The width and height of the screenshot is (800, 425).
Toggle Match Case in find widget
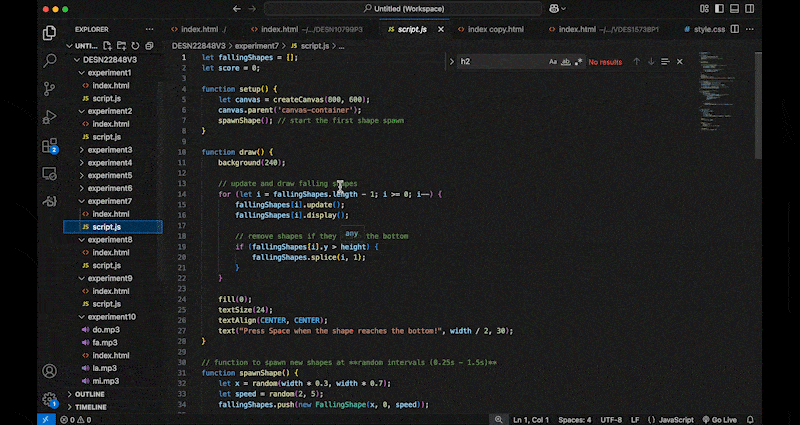(x=553, y=62)
